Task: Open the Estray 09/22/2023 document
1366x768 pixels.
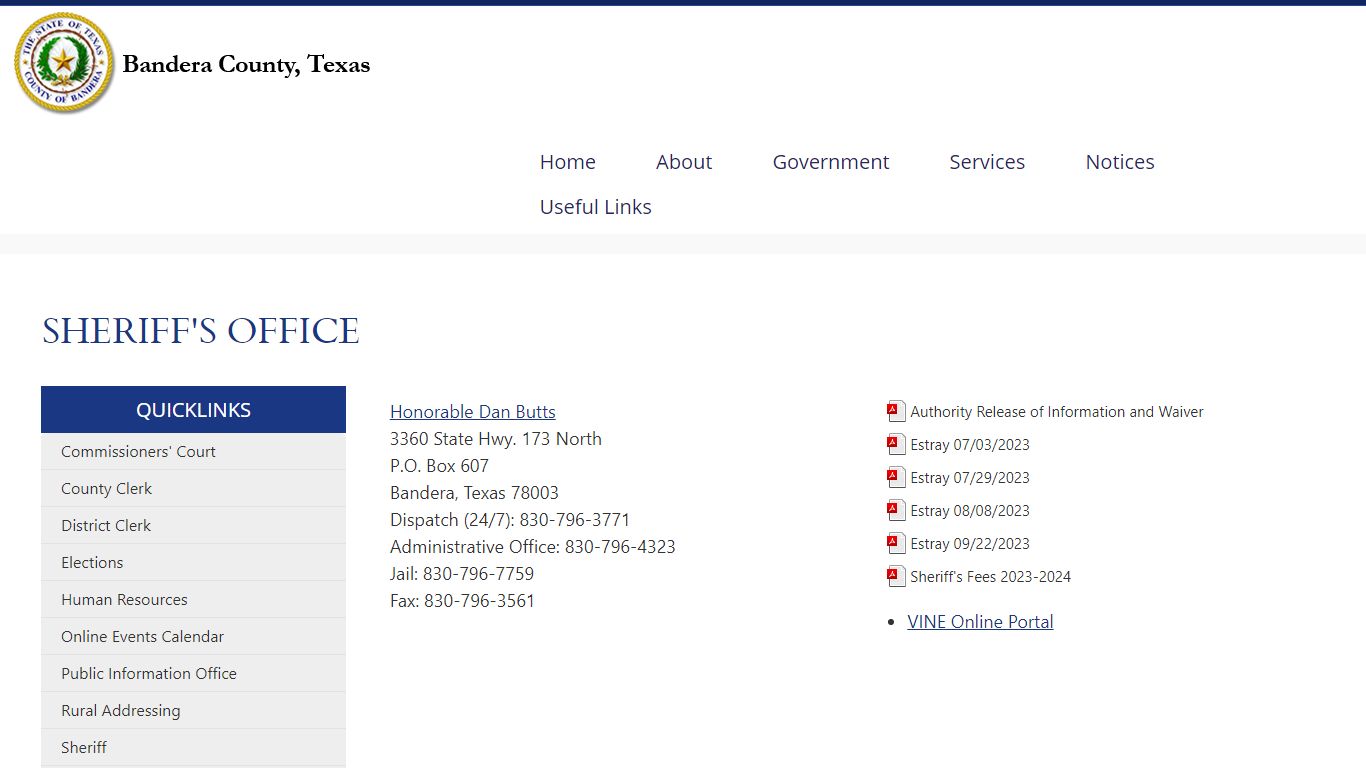Action: pyautogui.click(x=970, y=544)
